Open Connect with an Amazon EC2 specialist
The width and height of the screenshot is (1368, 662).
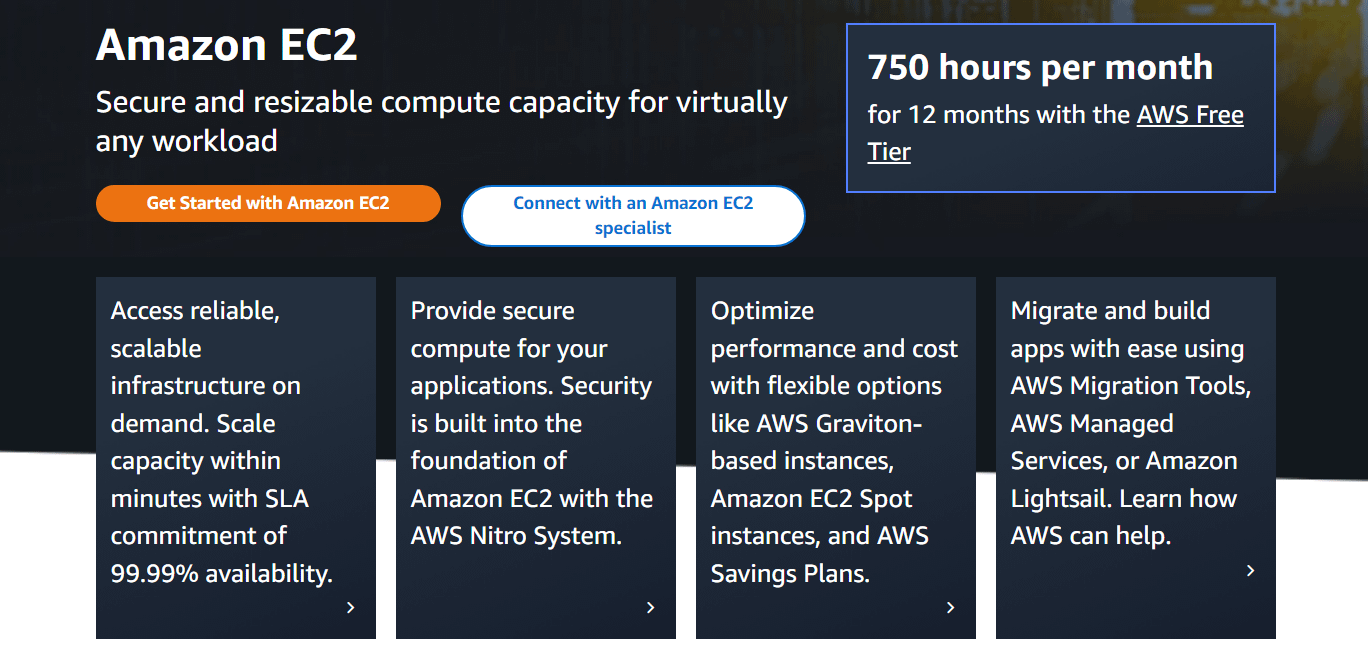click(633, 216)
